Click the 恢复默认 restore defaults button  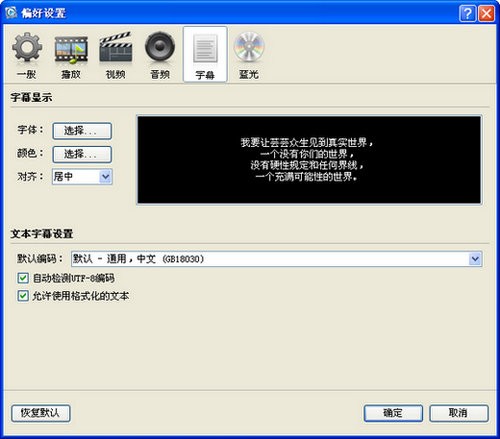point(41,413)
